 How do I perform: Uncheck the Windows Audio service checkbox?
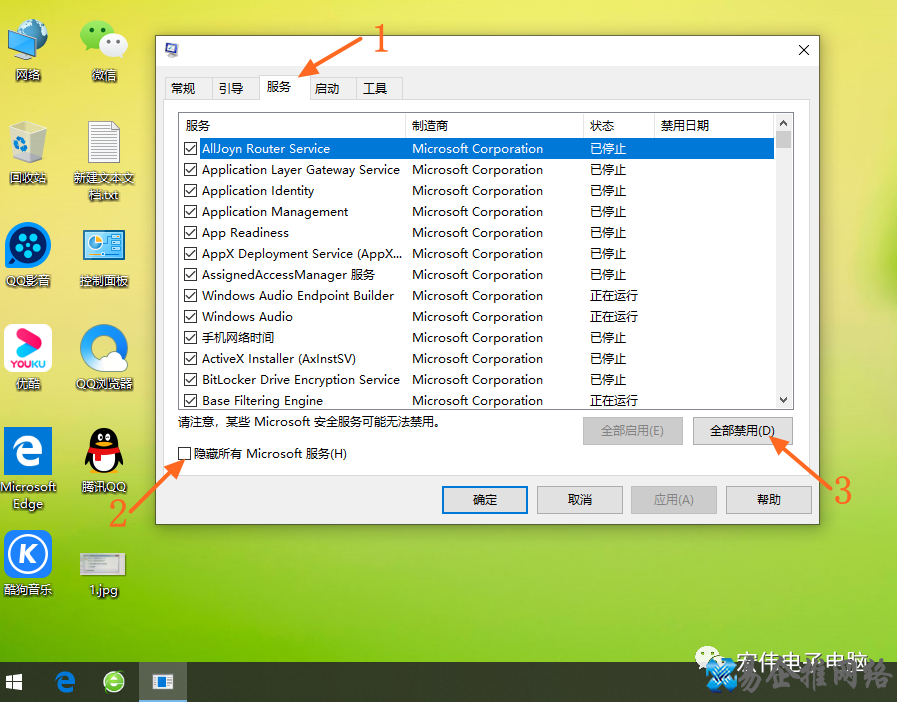[x=191, y=317]
